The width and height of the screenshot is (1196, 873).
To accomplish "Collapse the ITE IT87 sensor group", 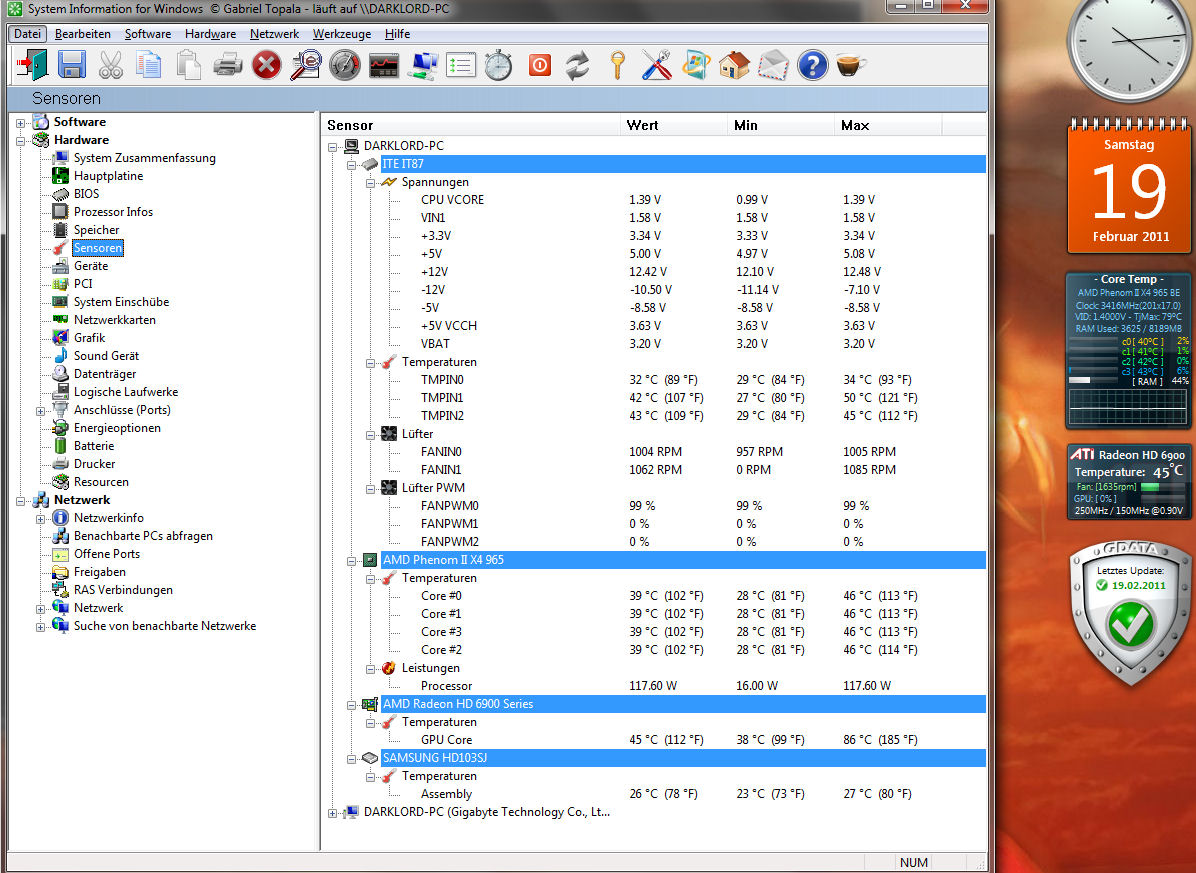I will tap(352, 165).
